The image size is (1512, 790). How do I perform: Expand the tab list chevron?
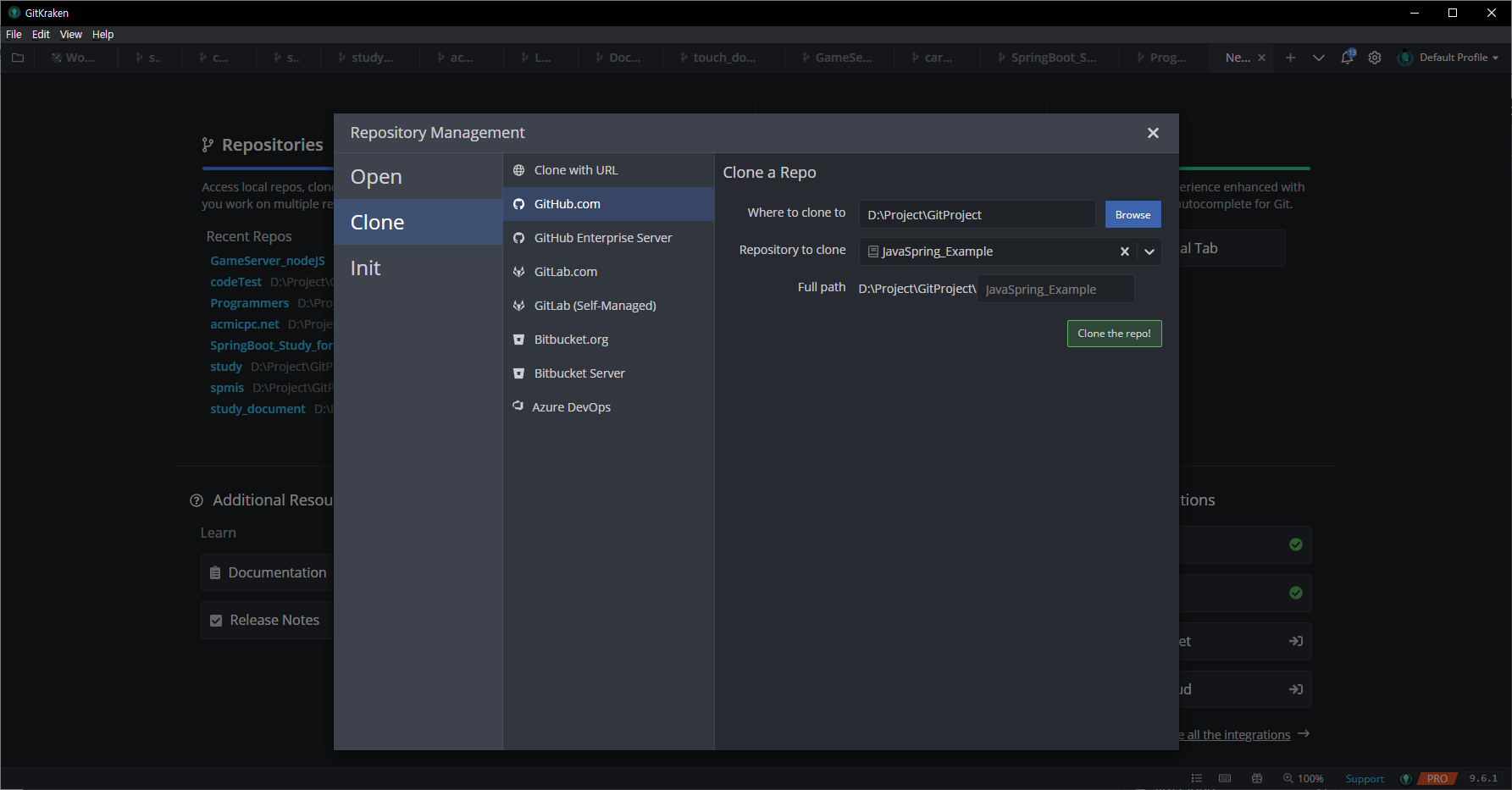(x=1319, y=58)
